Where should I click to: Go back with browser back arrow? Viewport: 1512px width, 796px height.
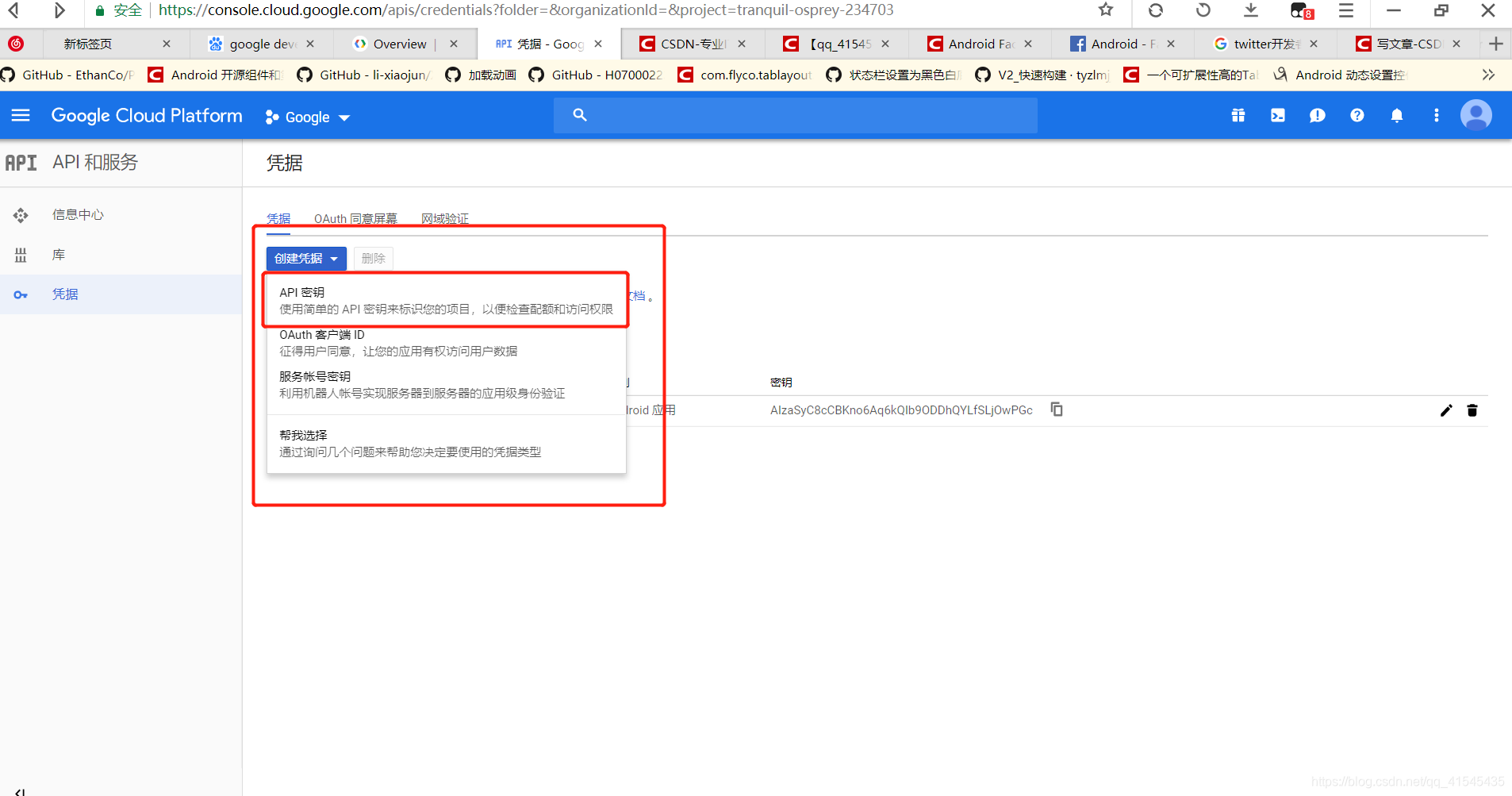13,11
